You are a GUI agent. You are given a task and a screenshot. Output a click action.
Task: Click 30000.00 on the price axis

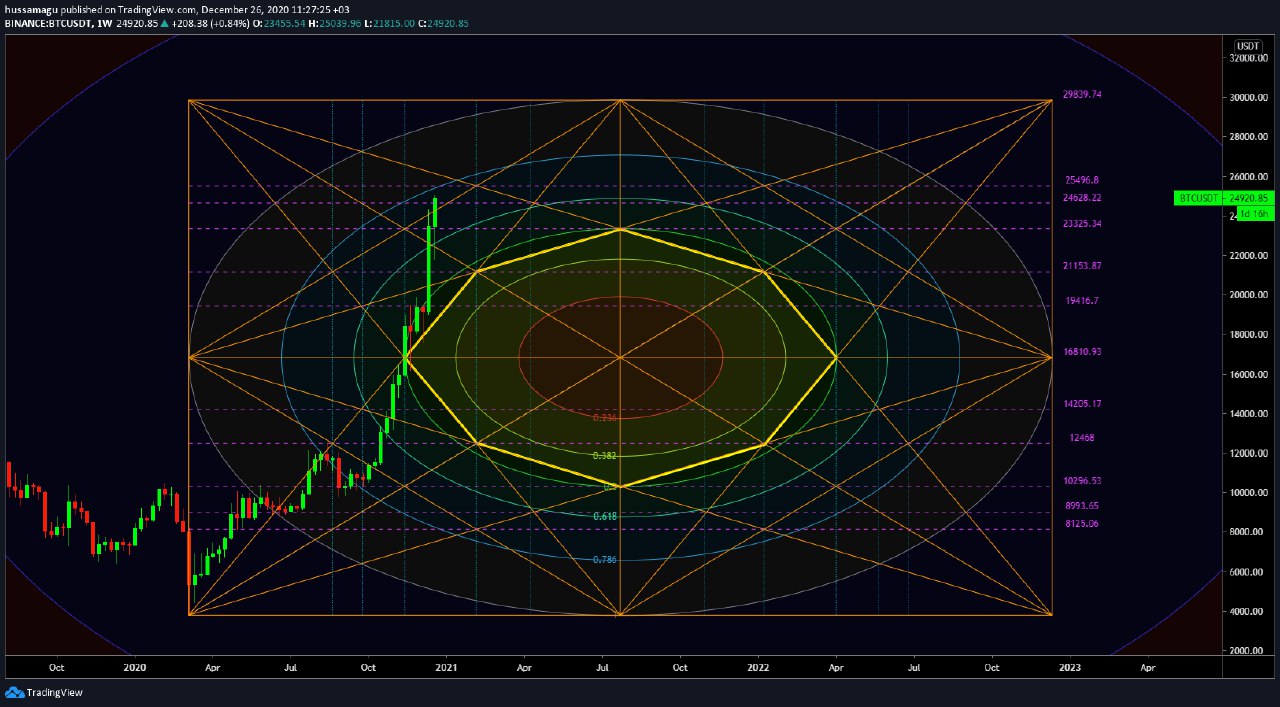pyautogui.click(x=1251, y=98)
